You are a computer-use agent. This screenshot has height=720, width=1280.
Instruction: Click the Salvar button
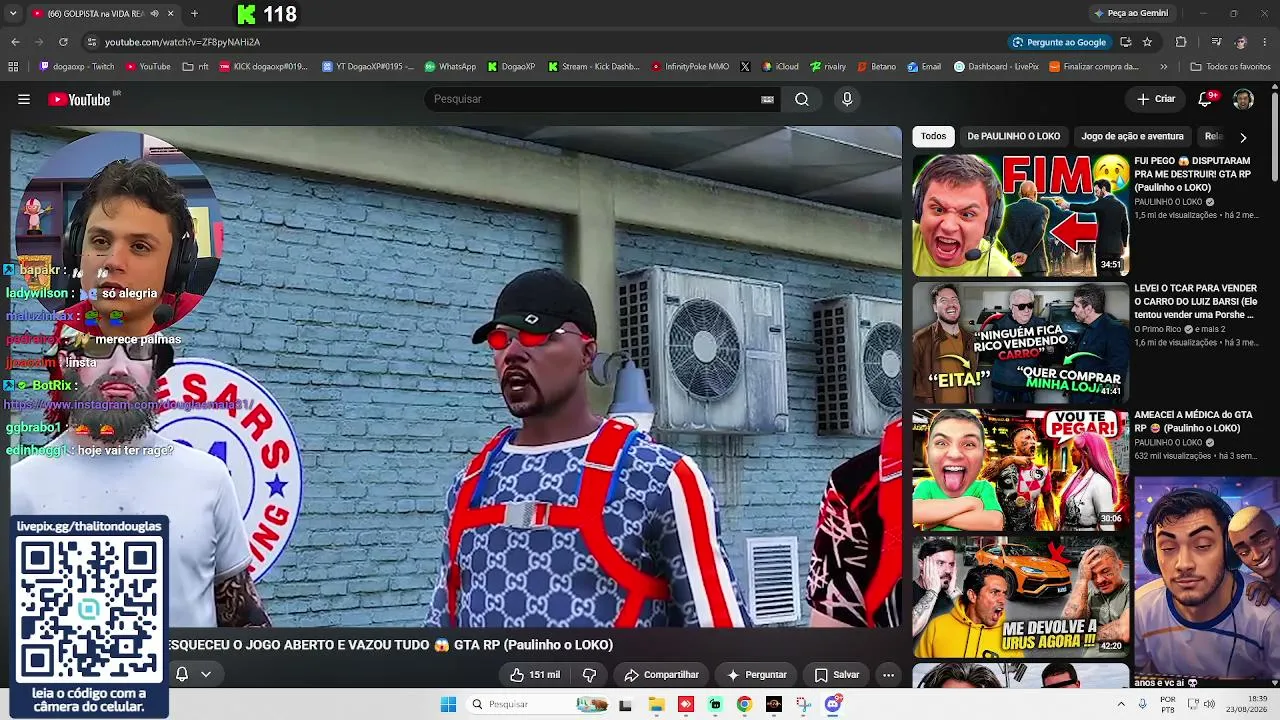[x=837, y=675]
